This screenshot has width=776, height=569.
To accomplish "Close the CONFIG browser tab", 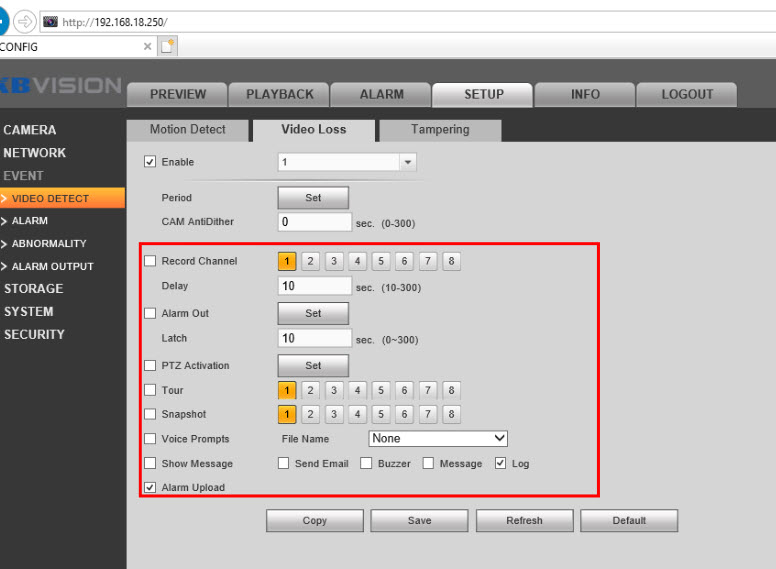I will pyautogui.click(x=148, y=46).
